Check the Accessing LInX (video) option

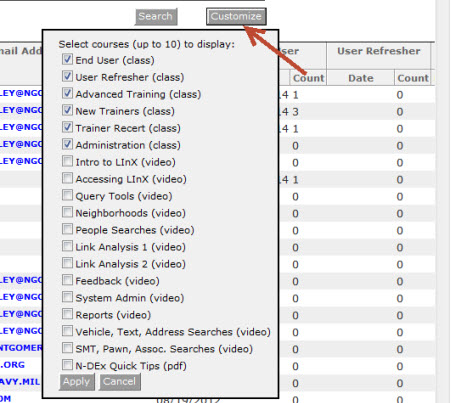[x=67, y=179]
